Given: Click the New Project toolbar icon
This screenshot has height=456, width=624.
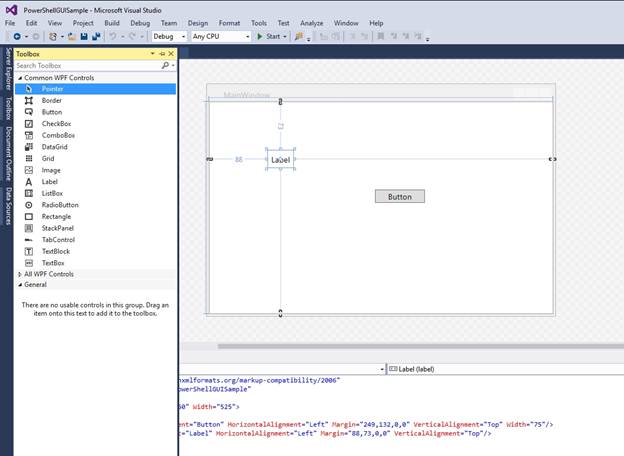Looking at the screenshot, I should 53,37.
